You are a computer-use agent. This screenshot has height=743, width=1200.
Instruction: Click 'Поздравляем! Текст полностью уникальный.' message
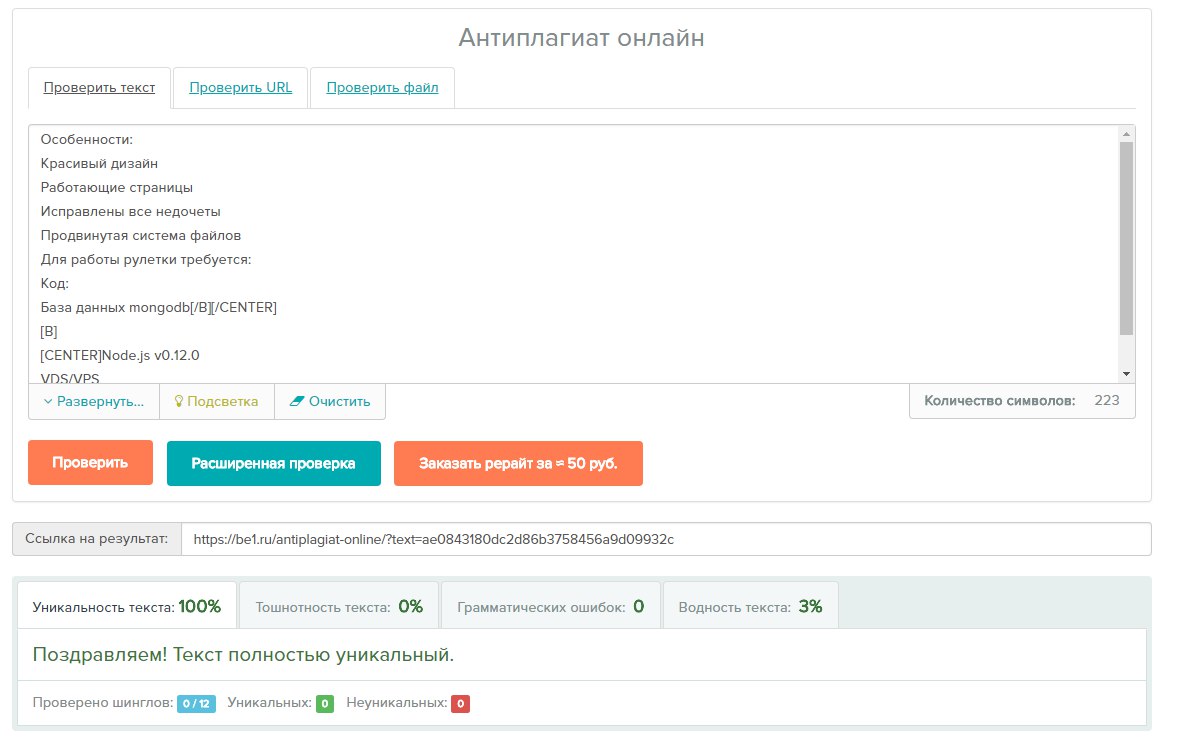(x=243, y=655)
